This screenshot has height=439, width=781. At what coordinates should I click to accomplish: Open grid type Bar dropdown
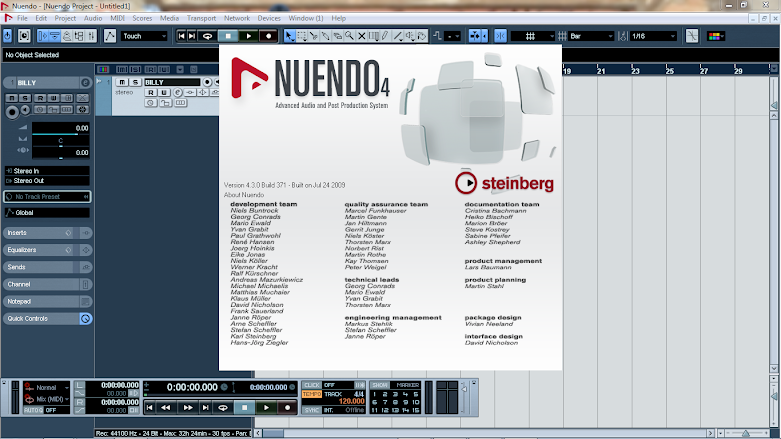pos(591,36)
